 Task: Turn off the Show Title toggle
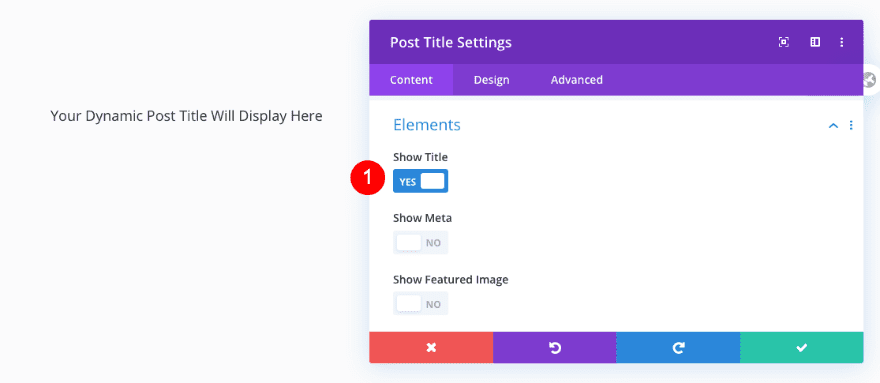(x=420, y=181)
